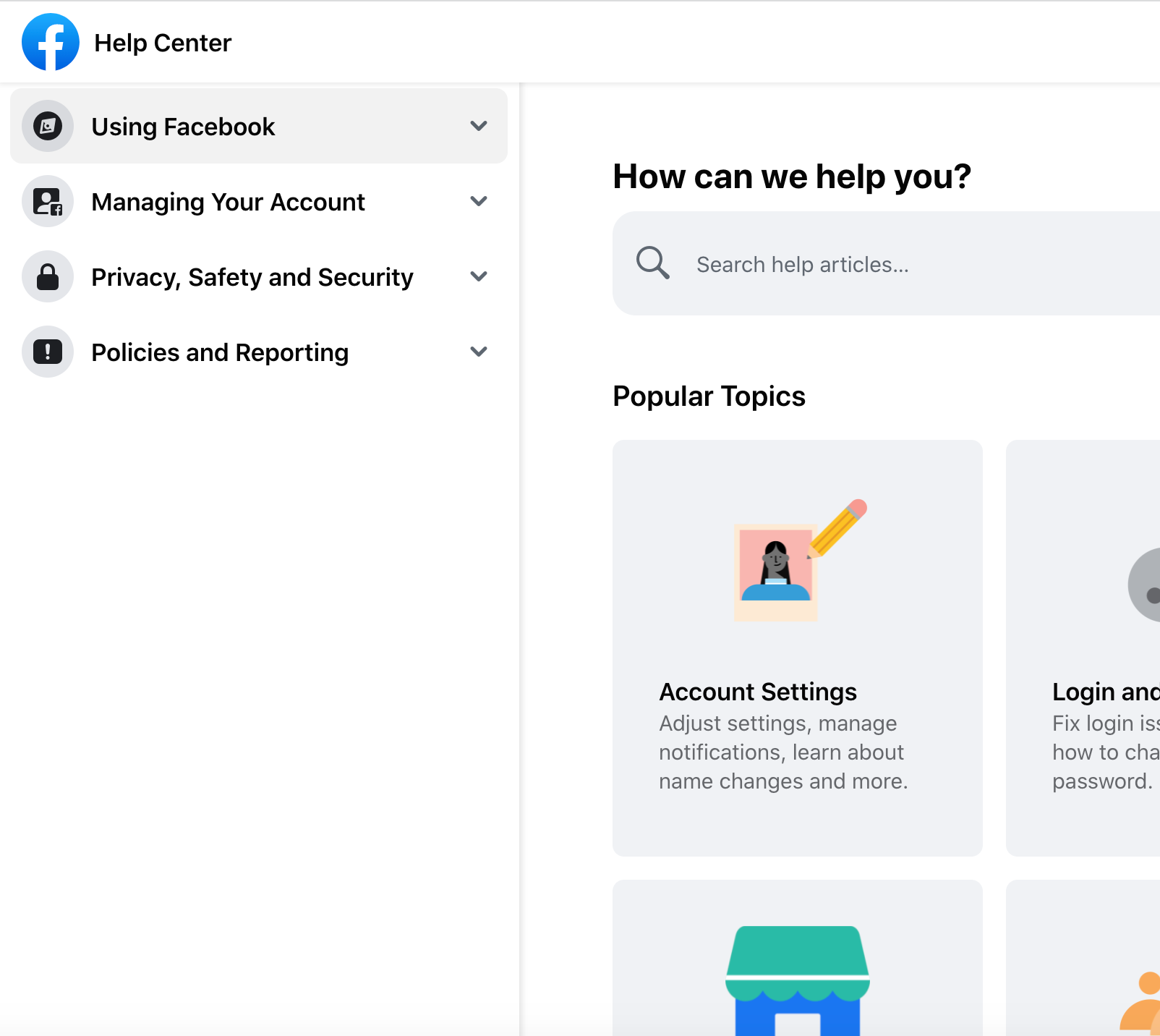Click the padlock icon beside Privacy, Safety and Security
The width and height of the screenshot is (1160, 1036).
click(47, 276)
